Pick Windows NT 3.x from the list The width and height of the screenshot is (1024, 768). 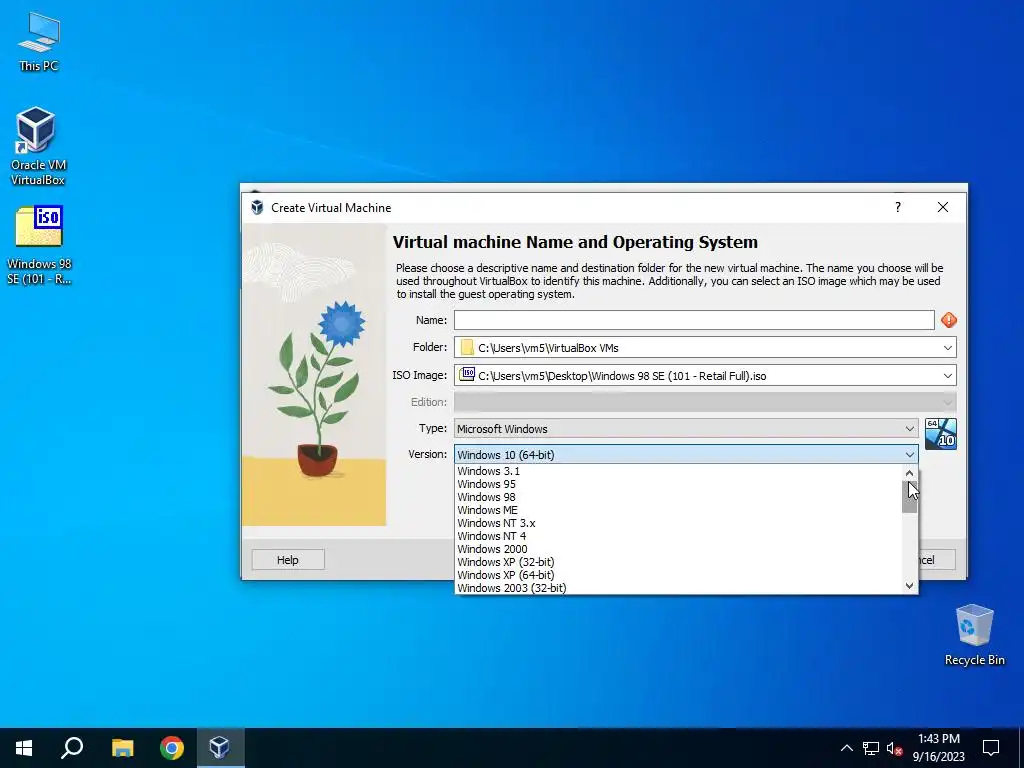click(678, 523)
